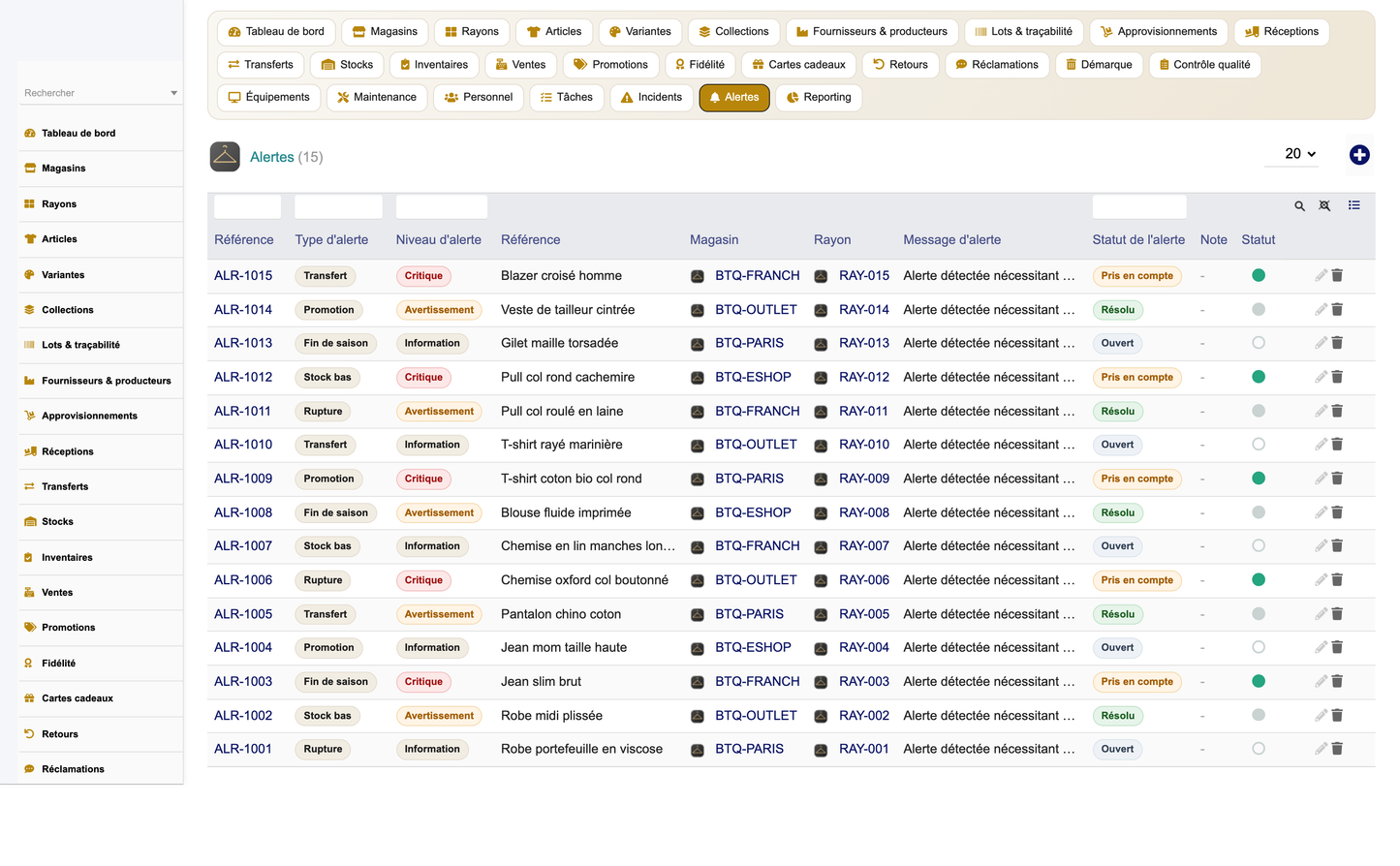Open the Tâches tab
Viewport: 1400px width, 866px height.
pos(567,98)
